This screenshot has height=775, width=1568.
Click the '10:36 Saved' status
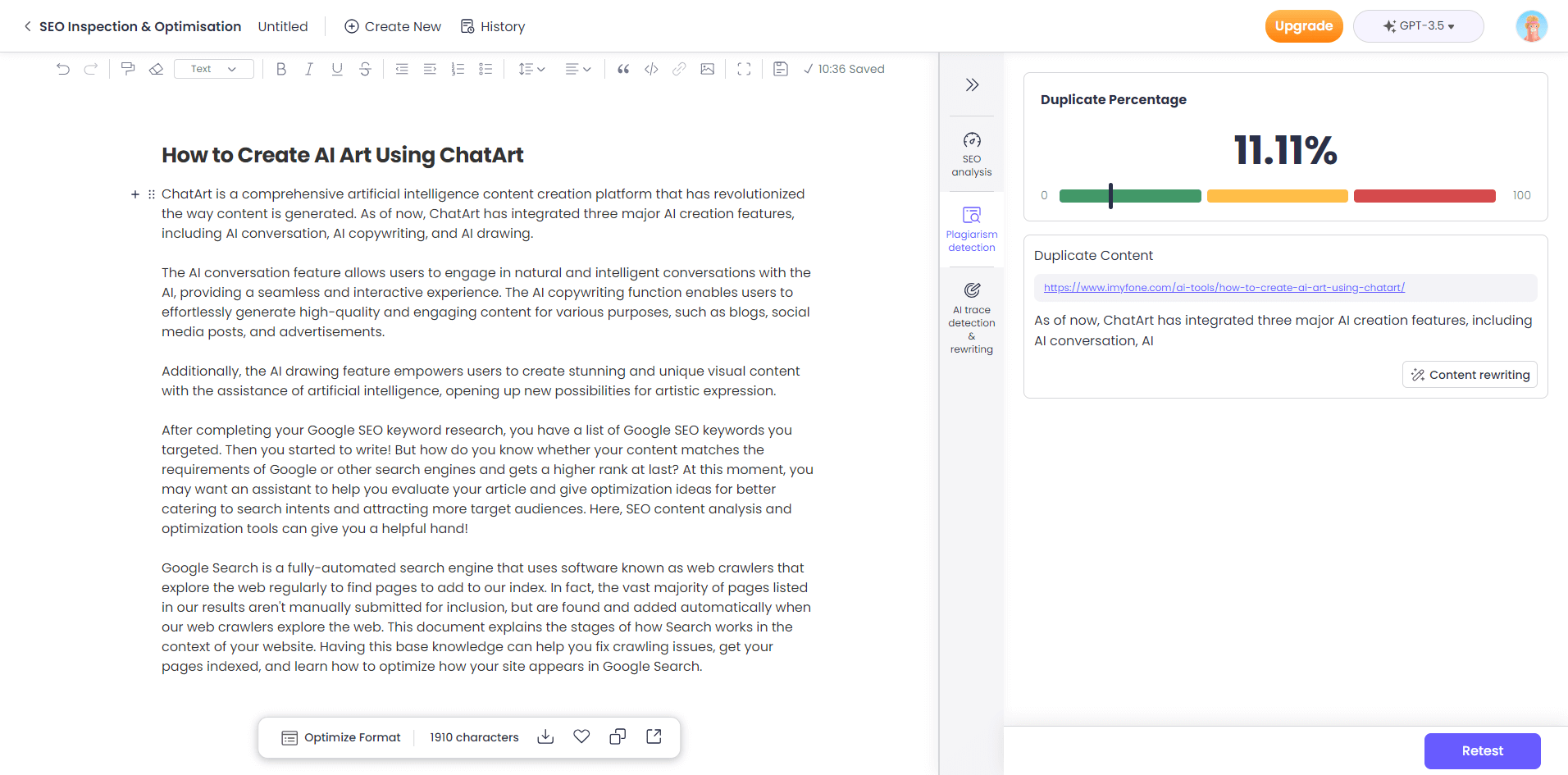(x=844, y=69)
